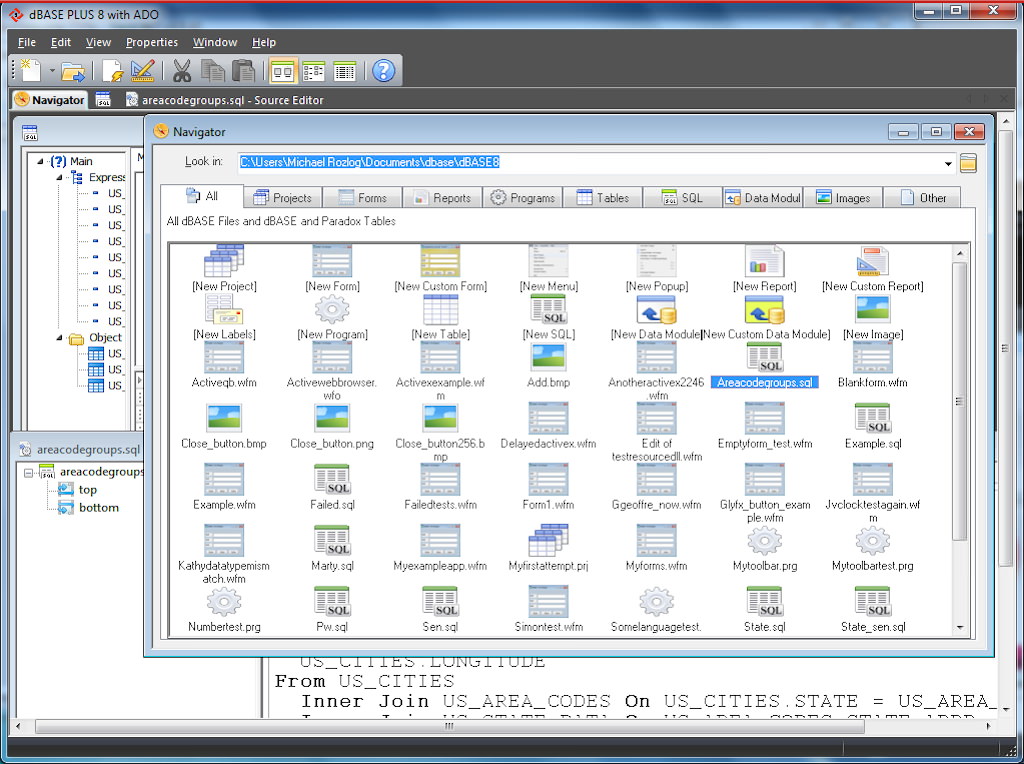The image size is (1024, 764).
Task: Select the Other tab in Navigator
Action: (922, 197)
